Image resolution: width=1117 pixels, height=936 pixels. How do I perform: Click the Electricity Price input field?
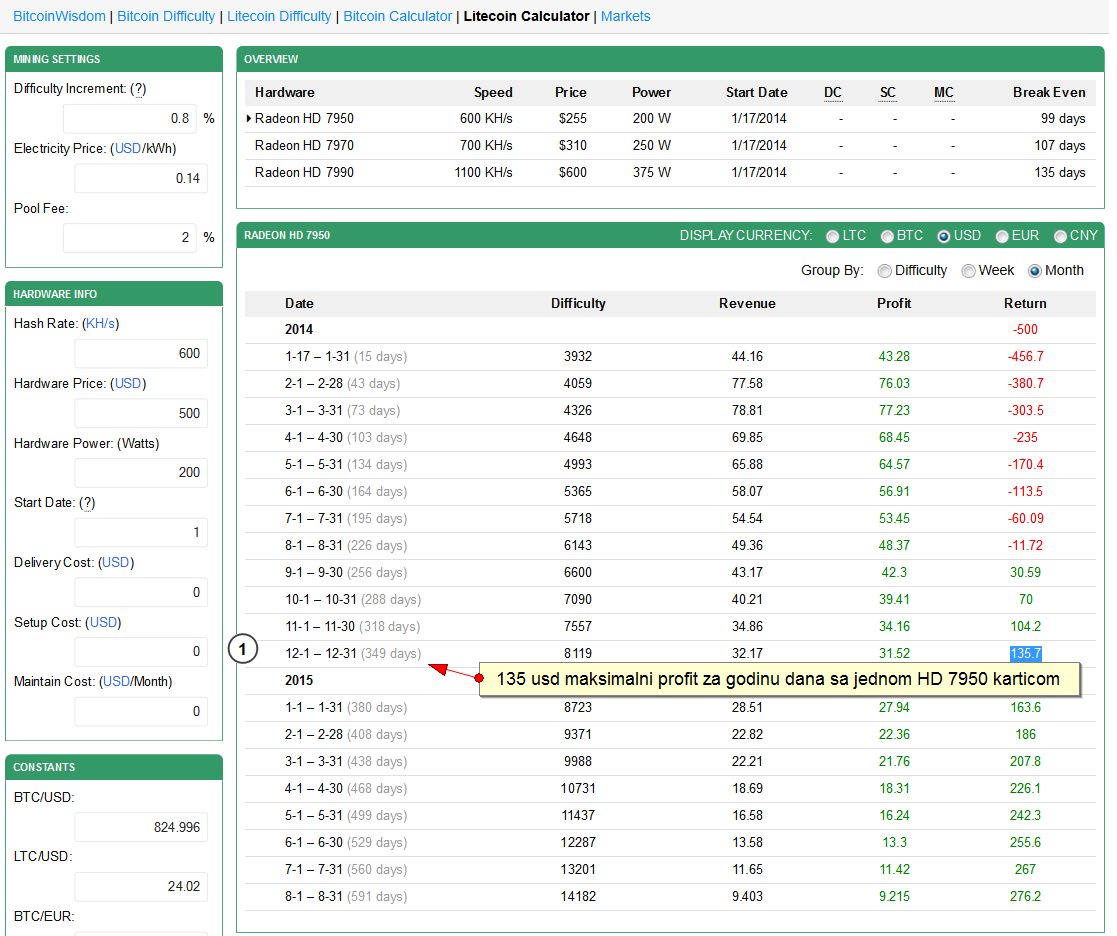pyautogui.click(x=141, y=179)
